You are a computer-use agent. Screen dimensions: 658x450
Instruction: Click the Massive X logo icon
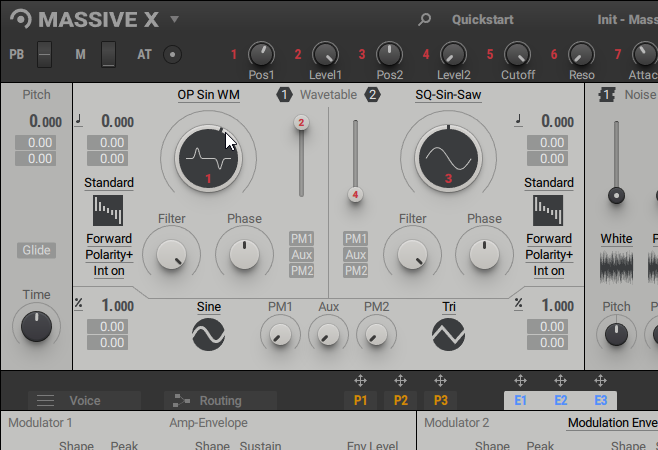click(x=21, y=19)
